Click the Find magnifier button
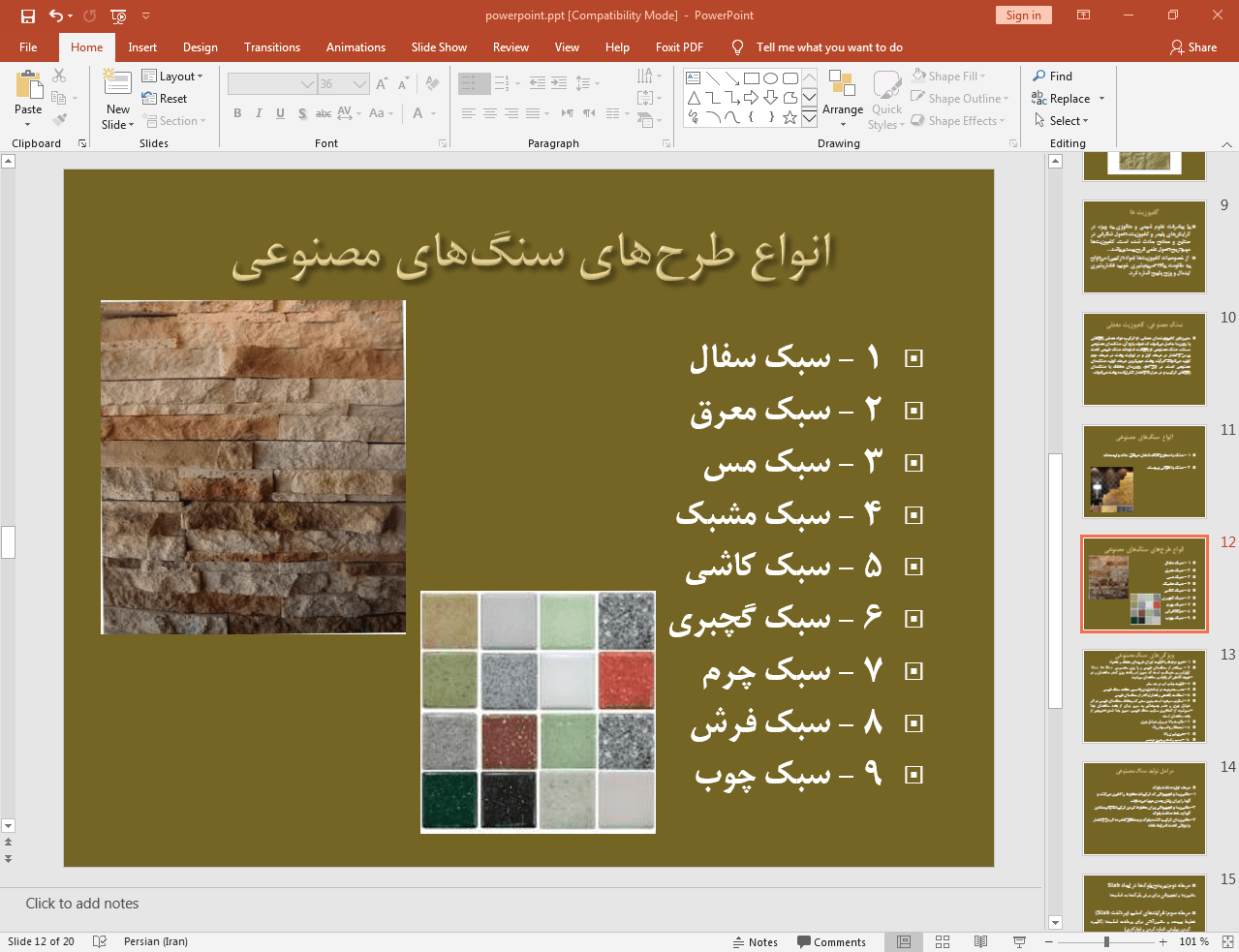1239x952 pixels. point(1052,77)
